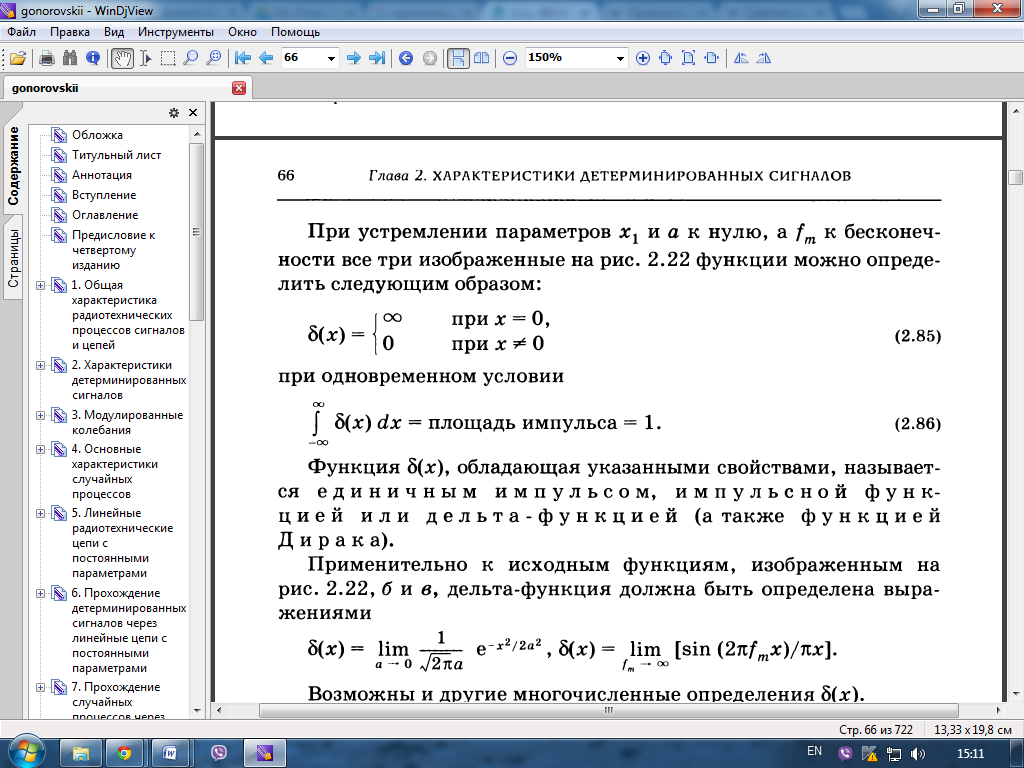The image size is (1024, 768).
Task: Open the Файл menu
Action: [22, 32]
